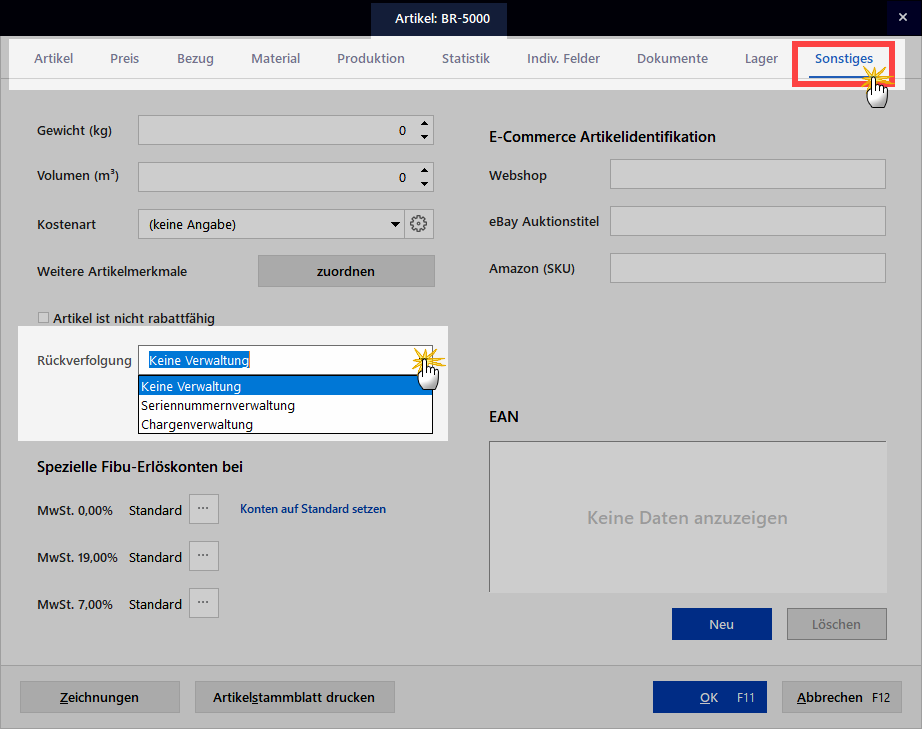This screenshot has height=729, width=922.
Task: Click ellipsis button for MwSt. 19,00%
Action: [x=203, y=556]
